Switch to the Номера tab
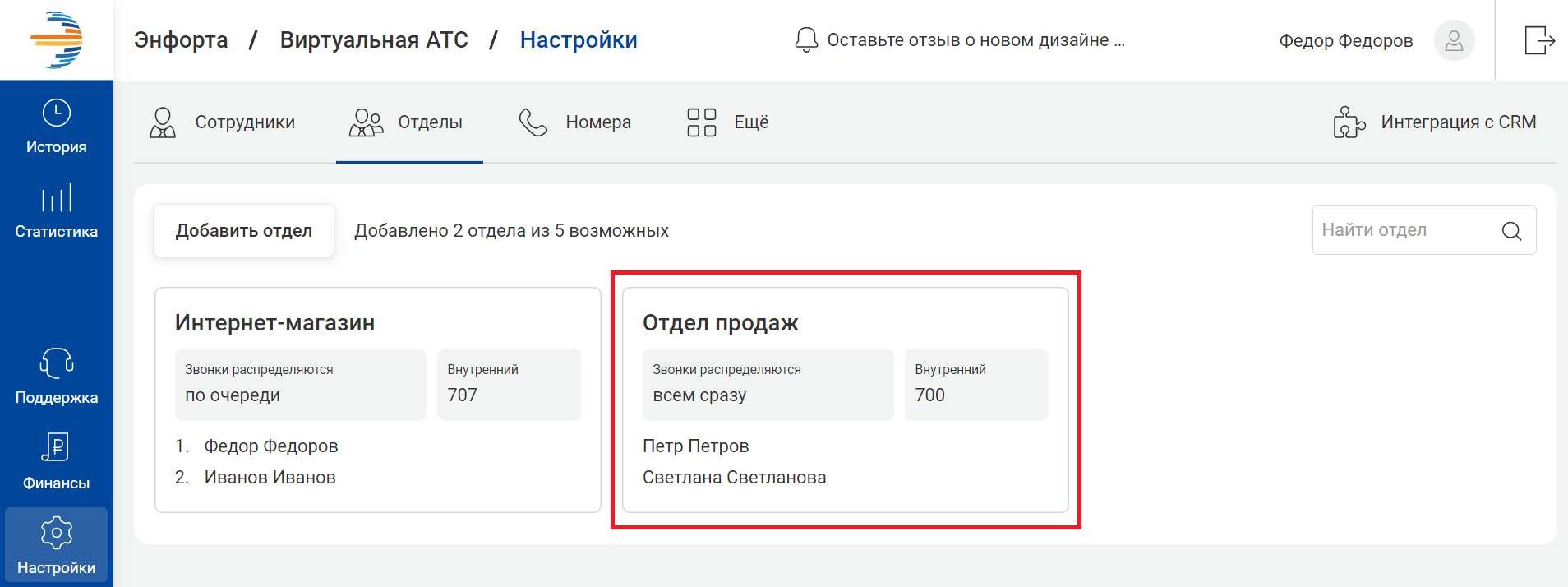Image resolution: width=1568 pixels, height=587 pixels. click(x=575, y=122)
